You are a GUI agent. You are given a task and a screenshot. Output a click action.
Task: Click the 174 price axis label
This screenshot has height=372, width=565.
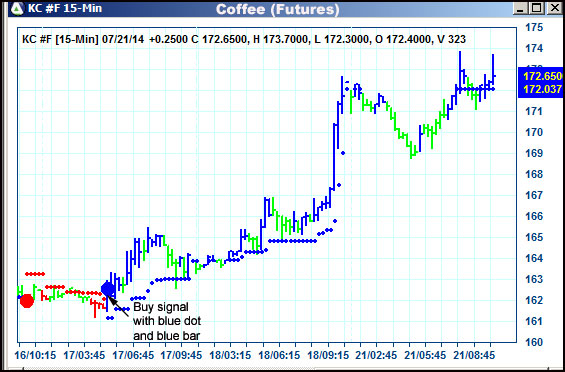(x=534, y=48)
